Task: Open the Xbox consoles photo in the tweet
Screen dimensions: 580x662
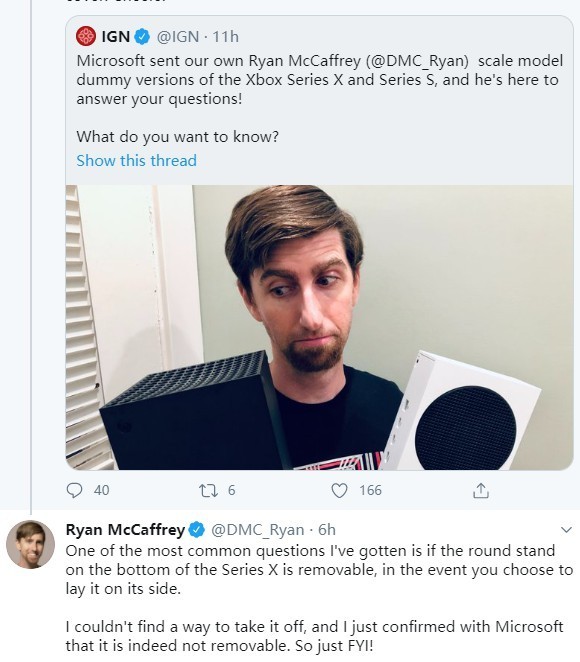Action: tap(320, 327)
